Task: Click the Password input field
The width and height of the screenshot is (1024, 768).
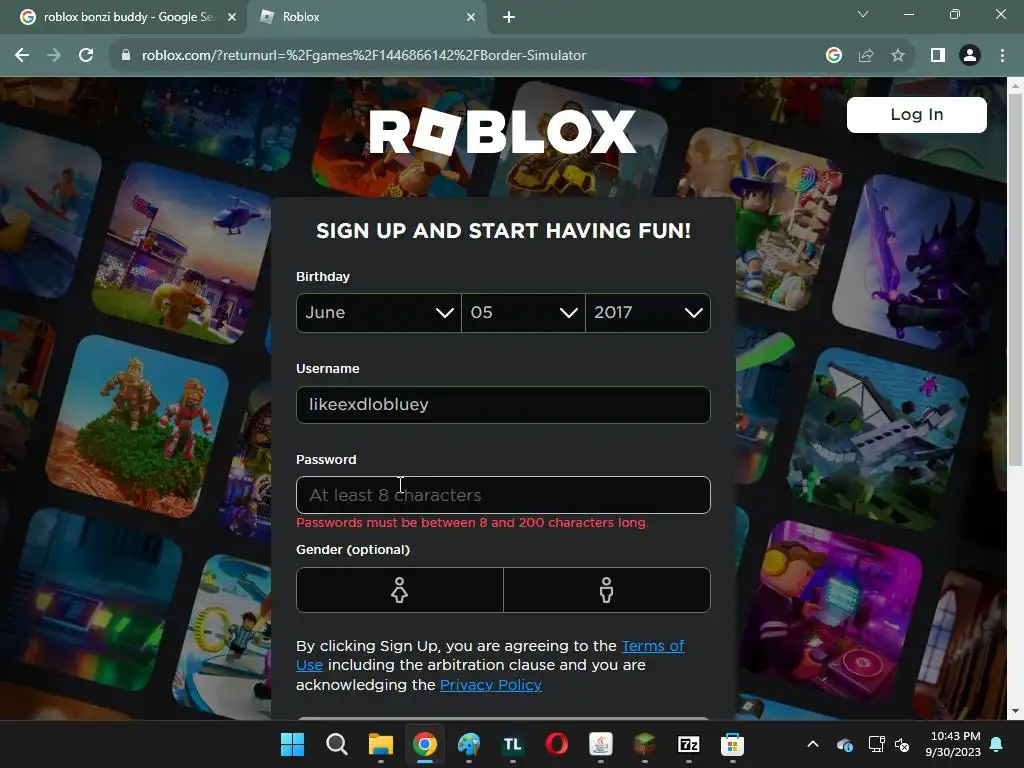Action: pos(503,495)
